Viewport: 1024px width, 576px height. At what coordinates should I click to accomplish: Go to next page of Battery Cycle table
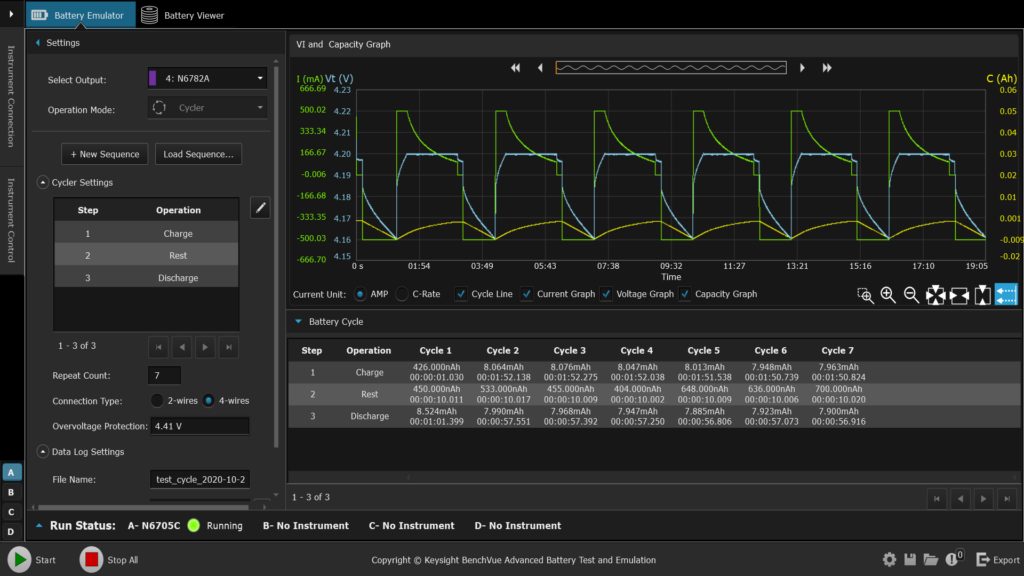pyautogui.click(x=984, y=499)
